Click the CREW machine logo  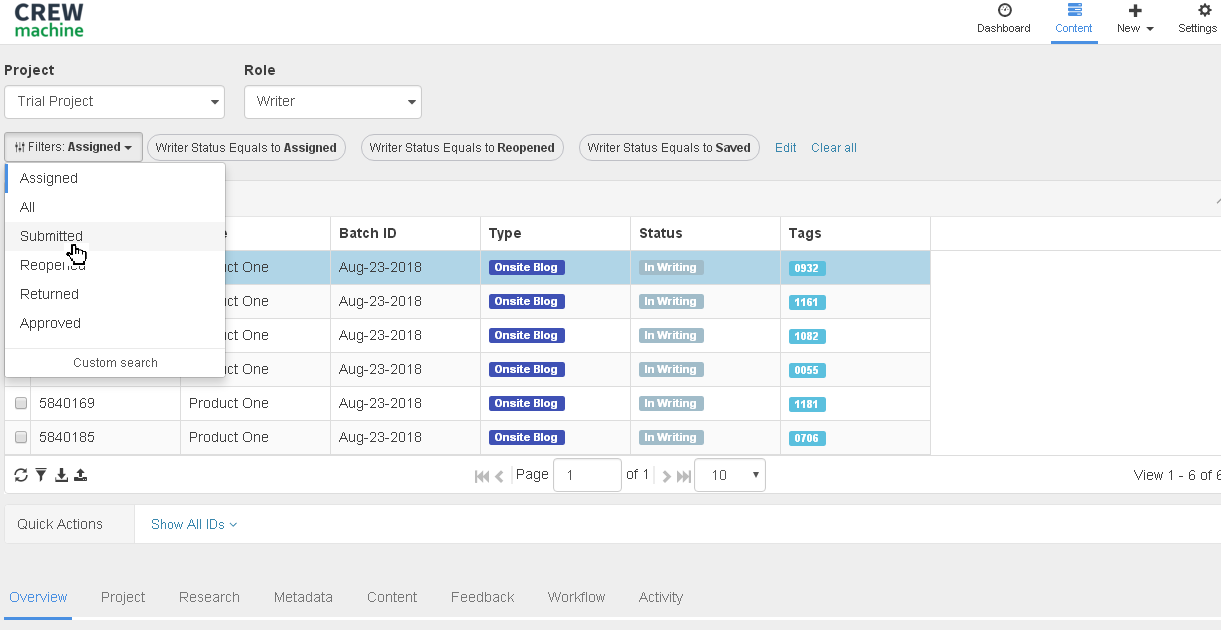49,21
